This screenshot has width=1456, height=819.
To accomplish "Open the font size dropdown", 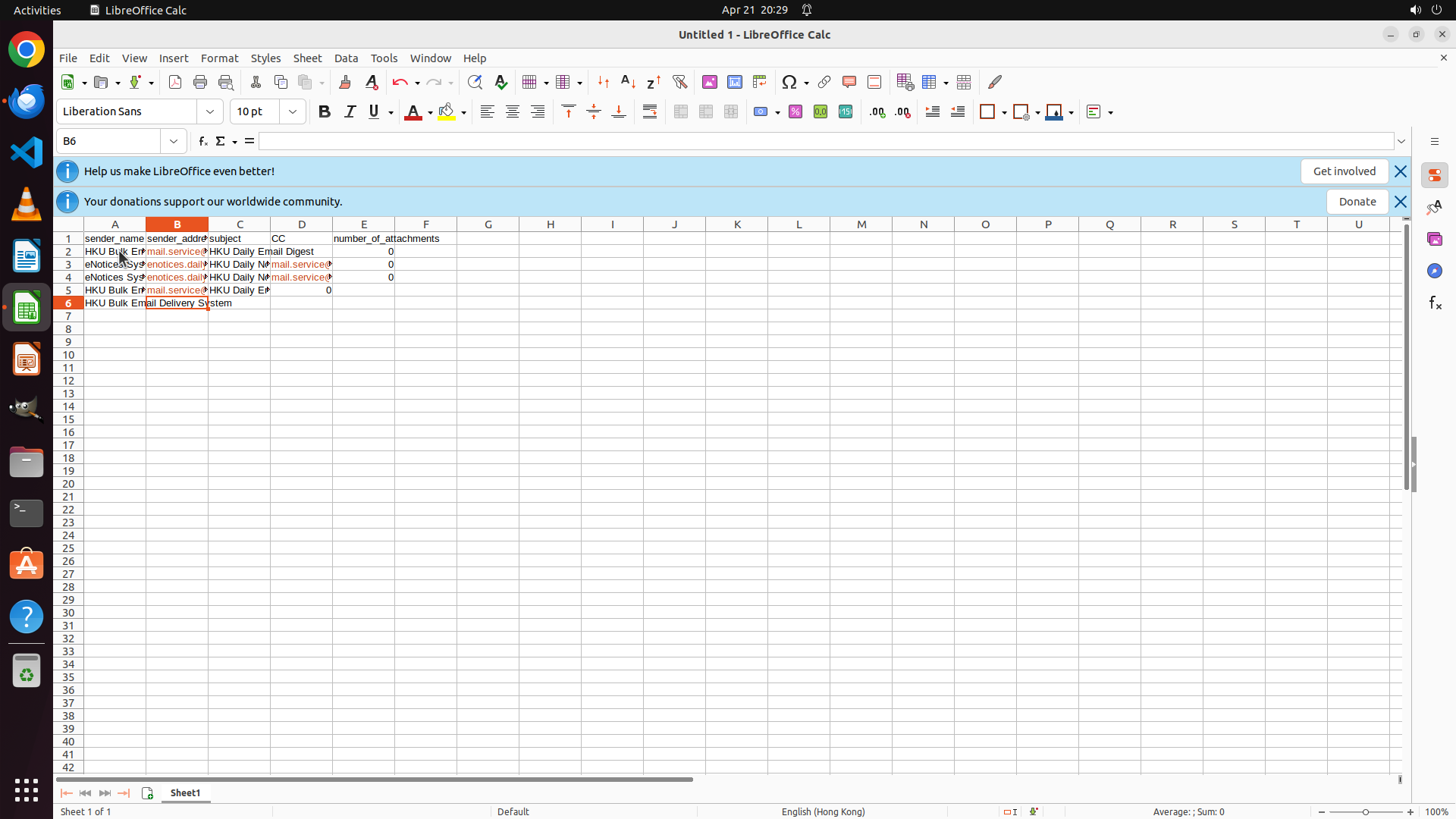I will coord(293,111).
